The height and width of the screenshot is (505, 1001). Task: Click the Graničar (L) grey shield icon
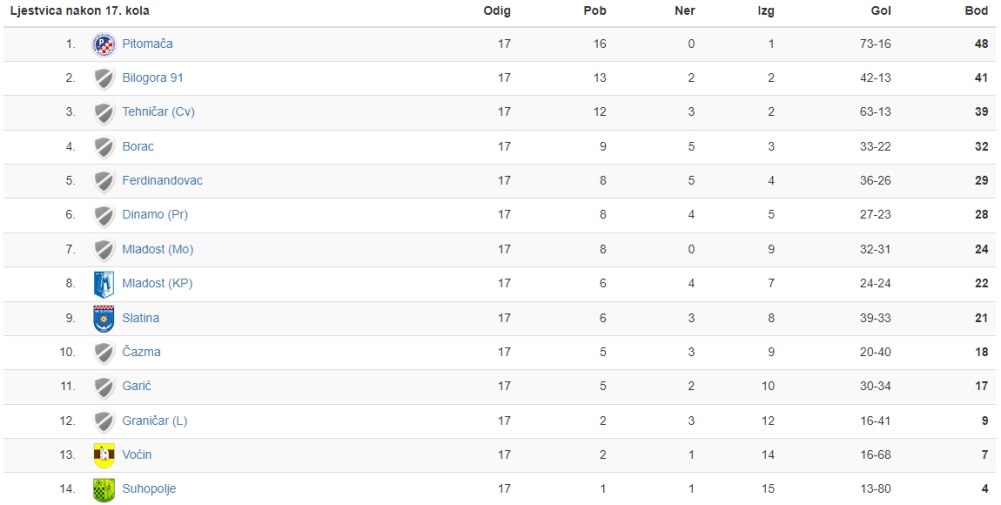pos(104,421)
